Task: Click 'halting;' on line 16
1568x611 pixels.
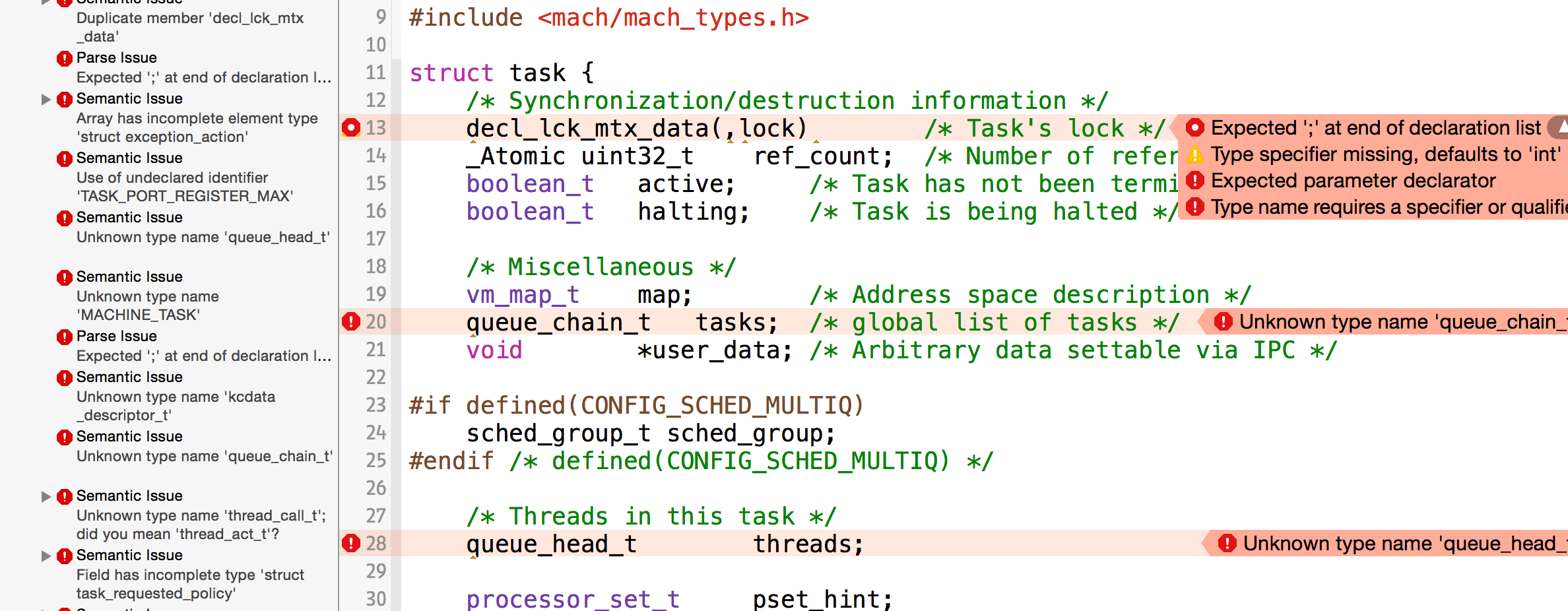Action: point(694,211)
